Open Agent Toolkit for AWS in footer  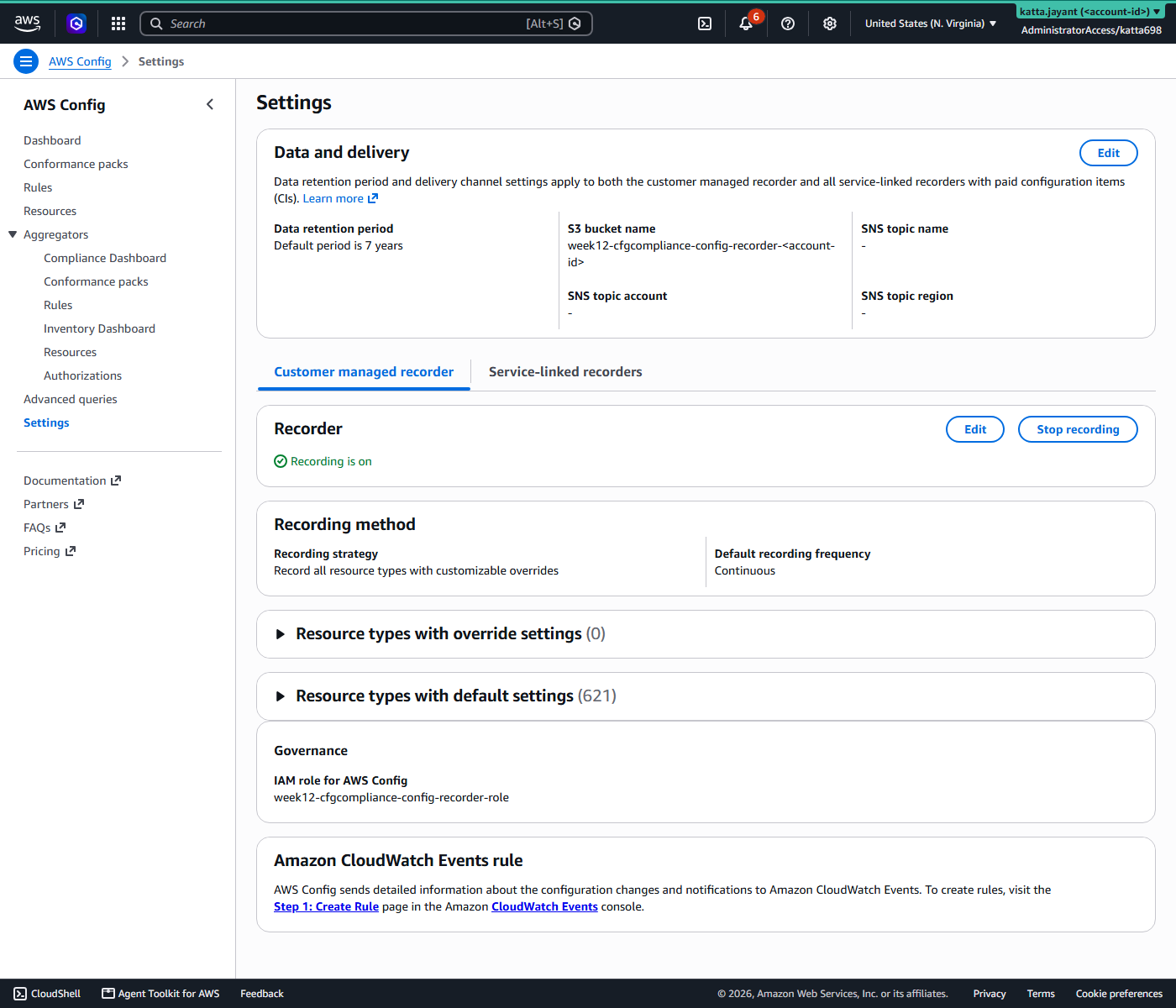[160, 994]
